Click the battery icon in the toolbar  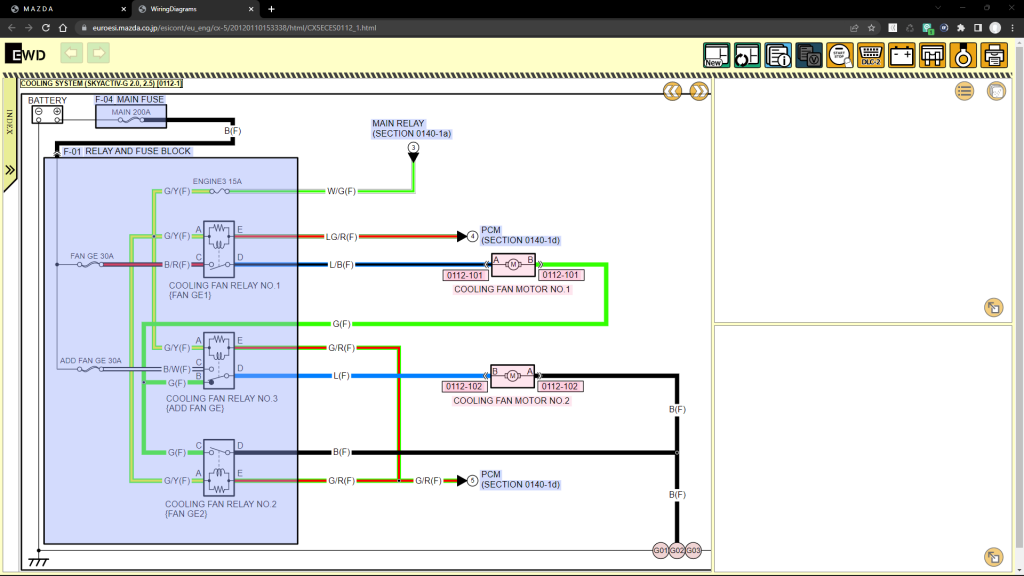901,56
